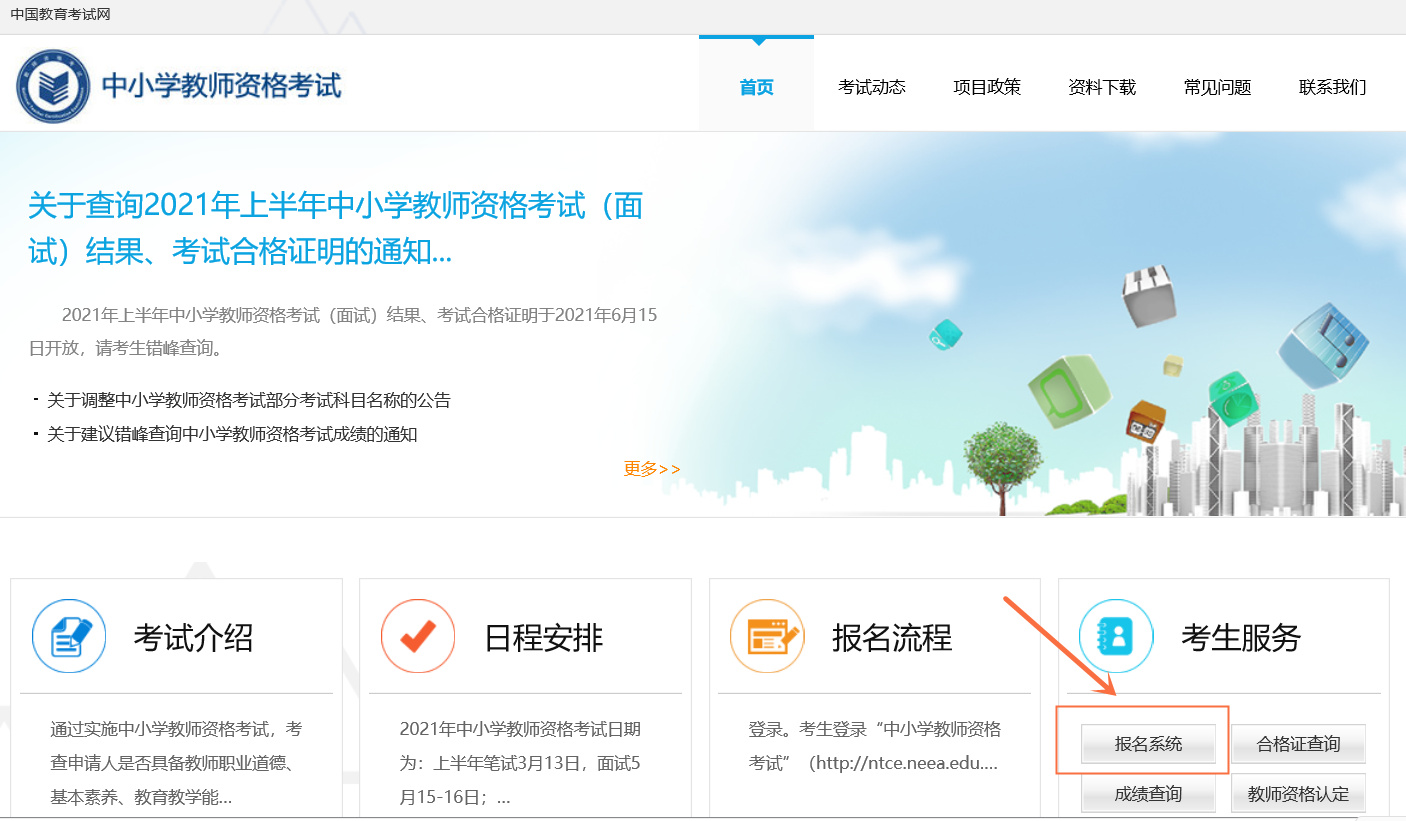The width and height of the screenshot is (1406, 821).
Task: Click the 考生服务 notebook icon
Action: (x=1116, y=637)
